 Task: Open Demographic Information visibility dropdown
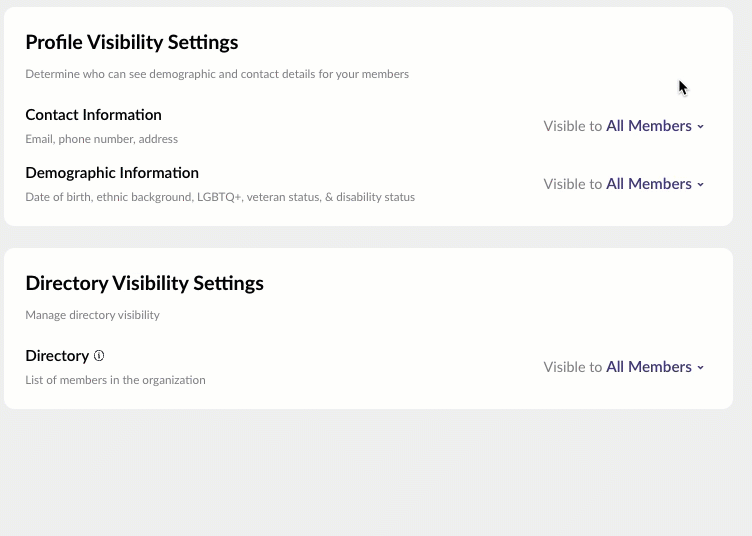[x=650, y=184]
